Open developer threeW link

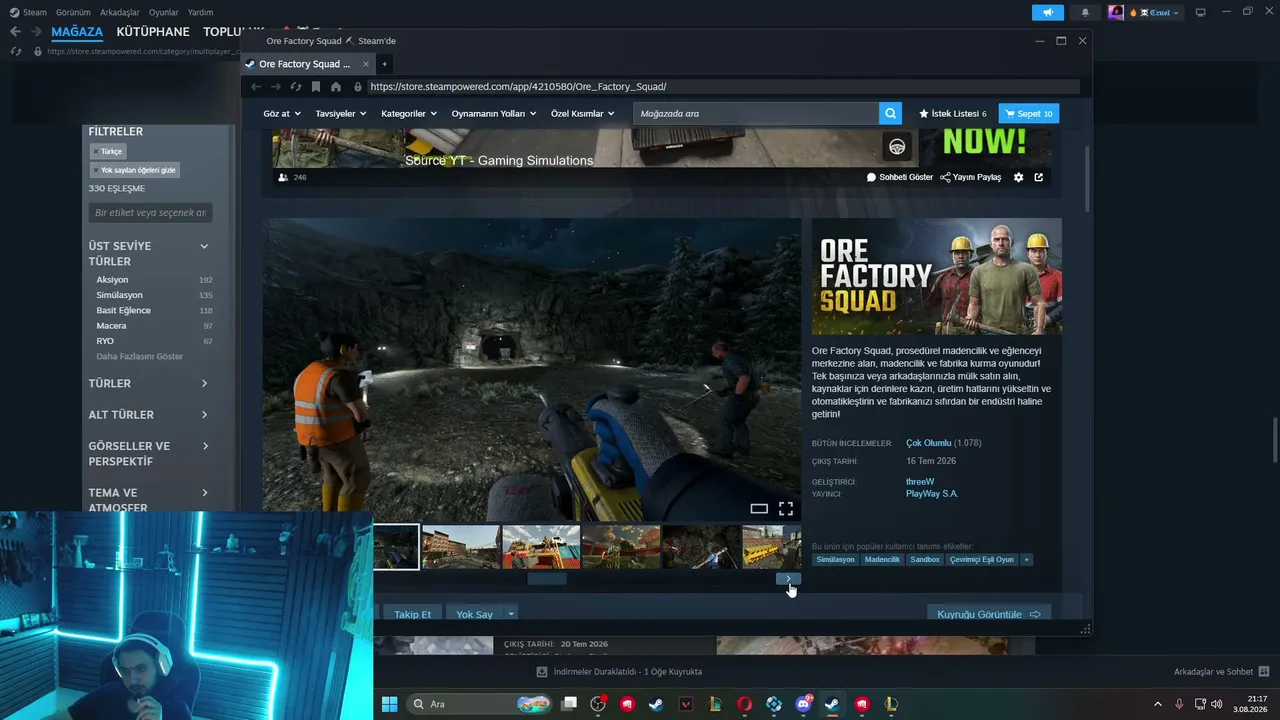tap(920, 482)
